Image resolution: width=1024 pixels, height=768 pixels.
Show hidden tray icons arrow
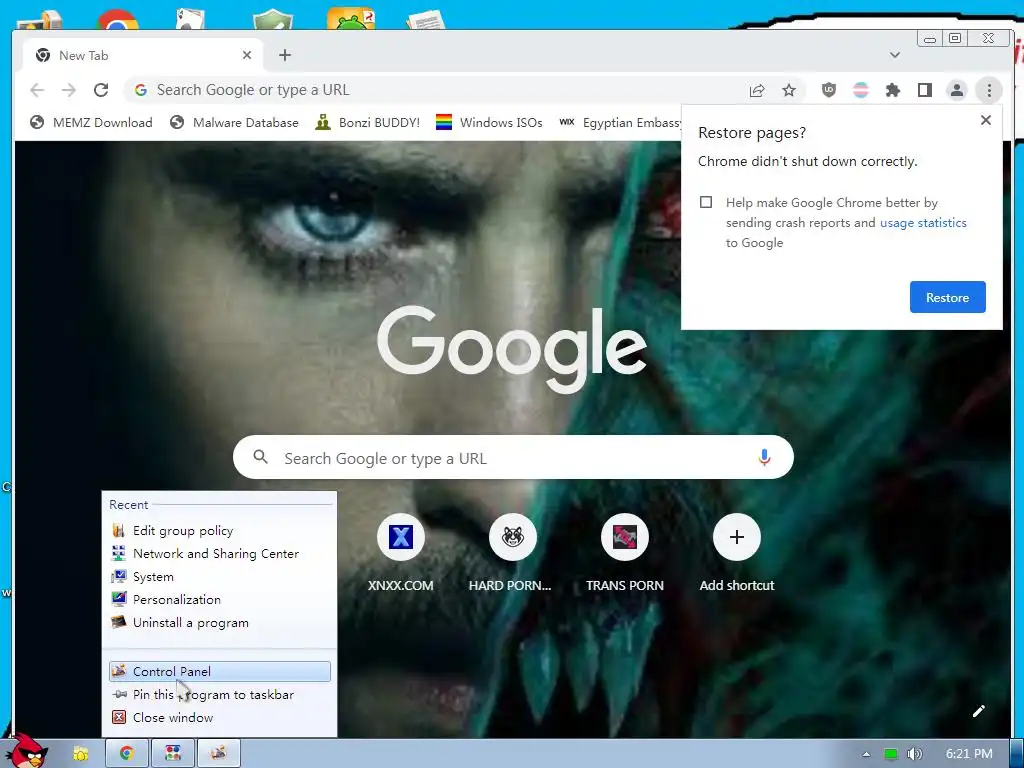pos(867,754)
